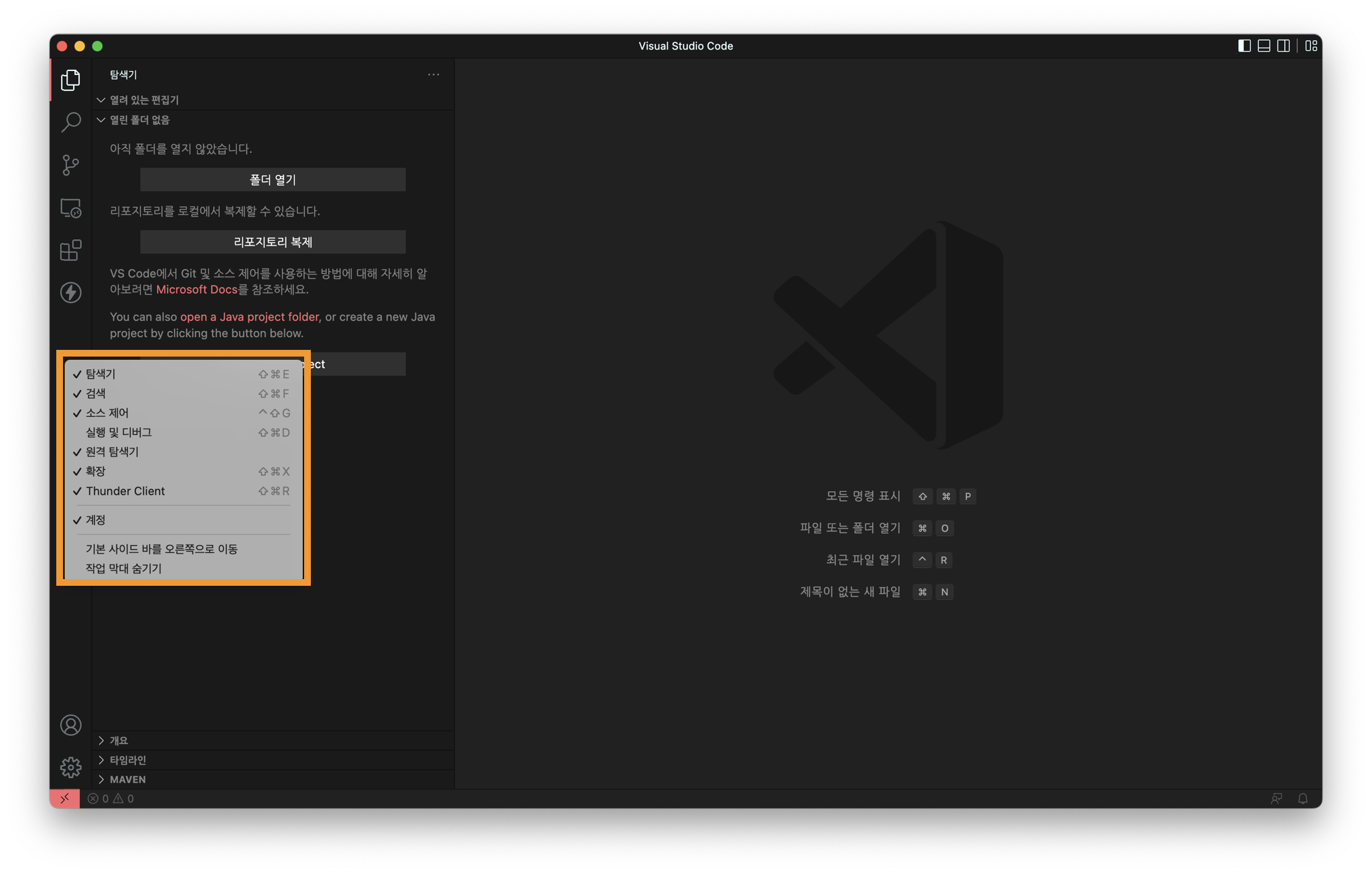1372x874 pixels.
Task: Open the Manage gear icon
Action: click(70, 767)
